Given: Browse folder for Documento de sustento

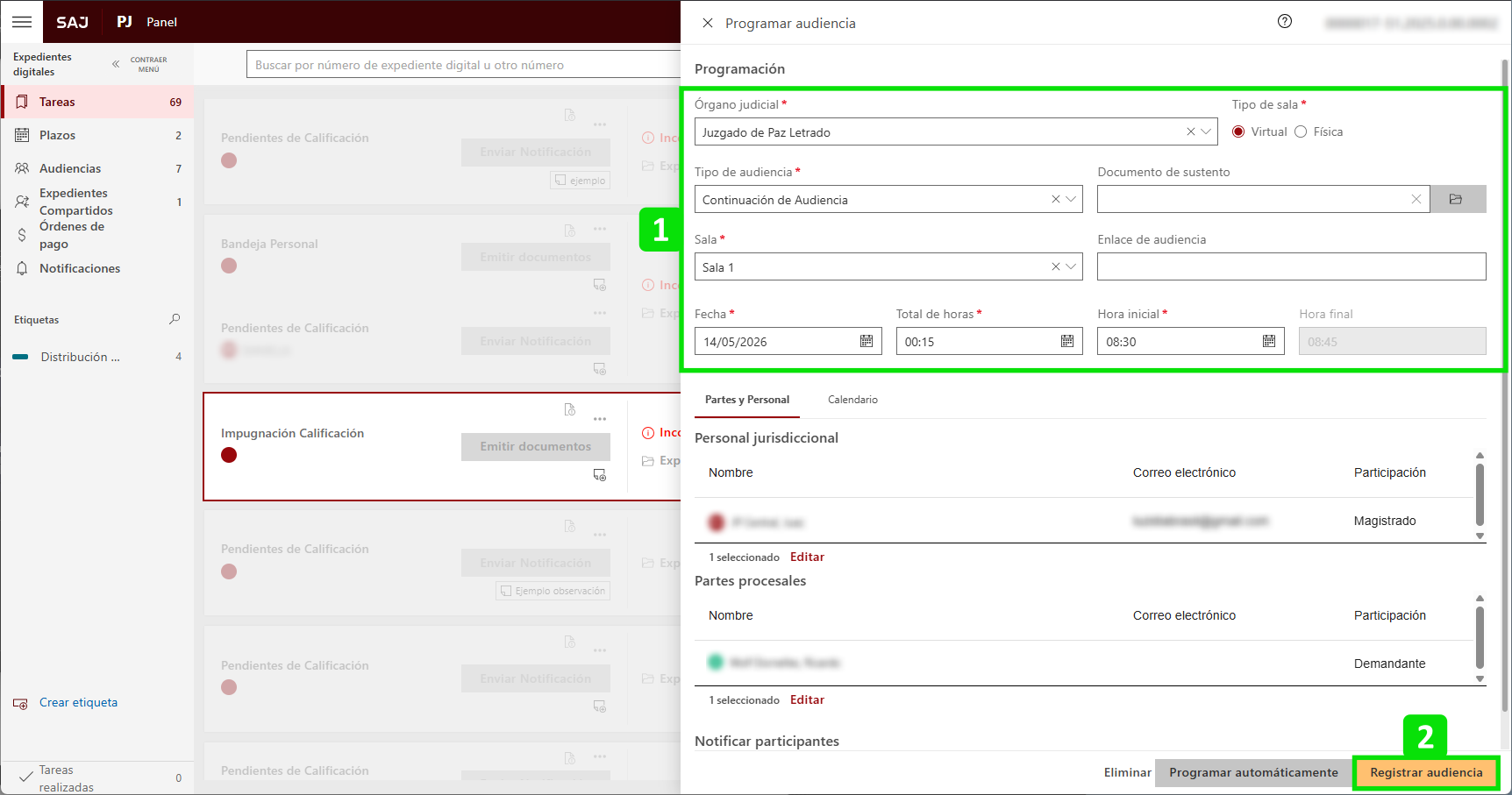Looking at the screenshot, I should coord(1457,199).
